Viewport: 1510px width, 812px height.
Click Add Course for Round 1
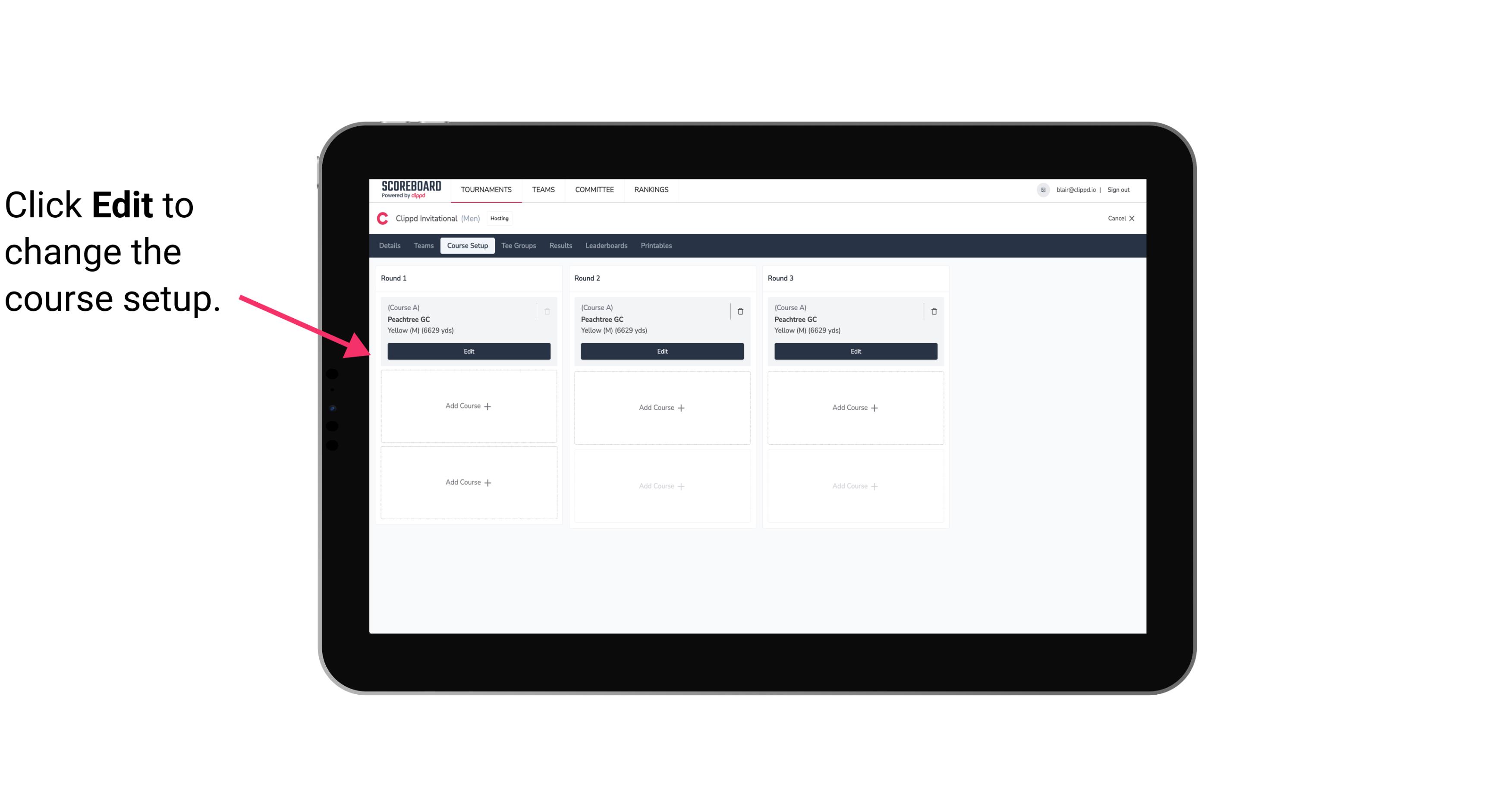(468, 406)
